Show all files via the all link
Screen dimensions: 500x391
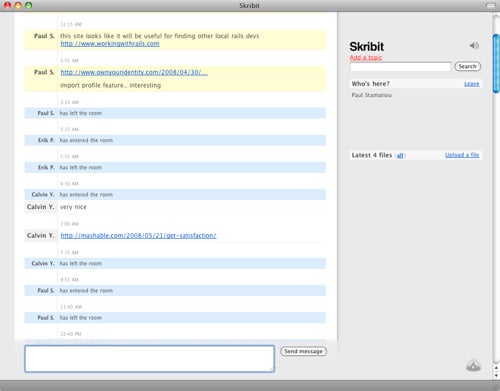400,155
